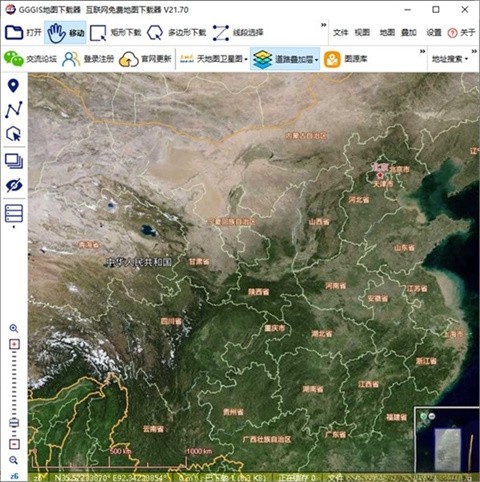Open the 设置 menu
Screen dimensions: 480x482
point(434,33)
